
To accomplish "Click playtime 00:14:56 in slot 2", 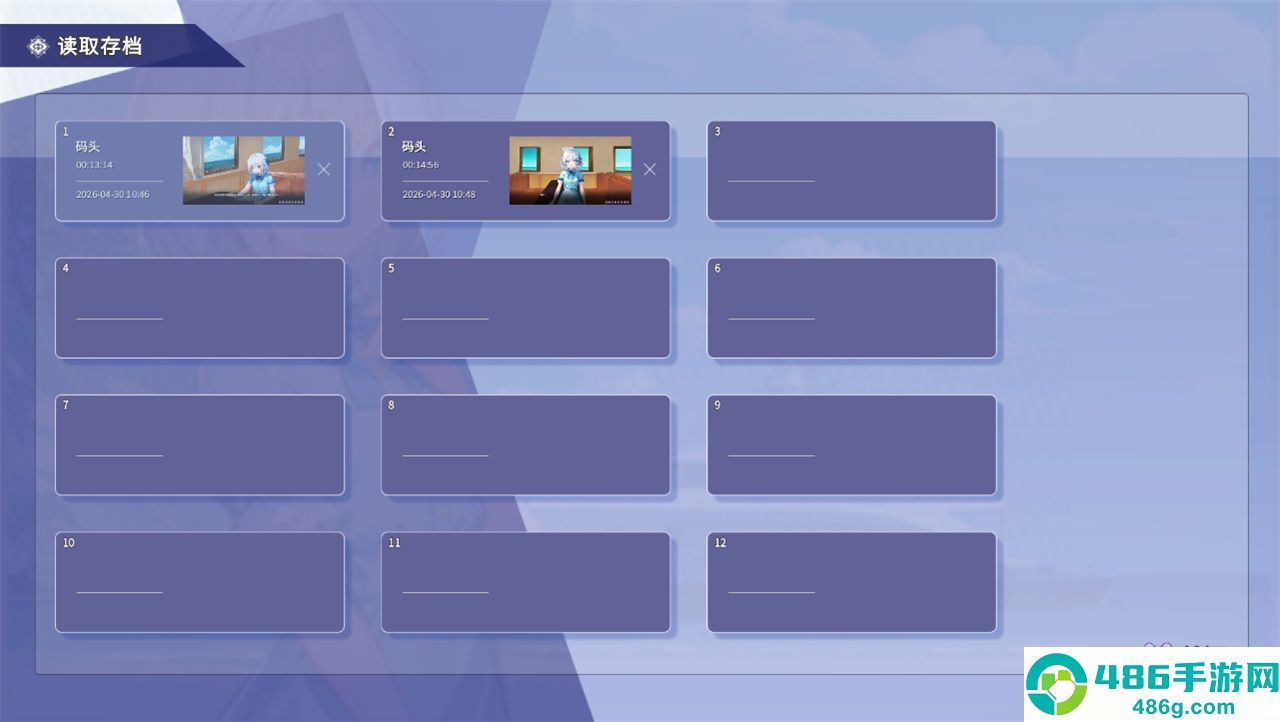I will coord(421,165).
